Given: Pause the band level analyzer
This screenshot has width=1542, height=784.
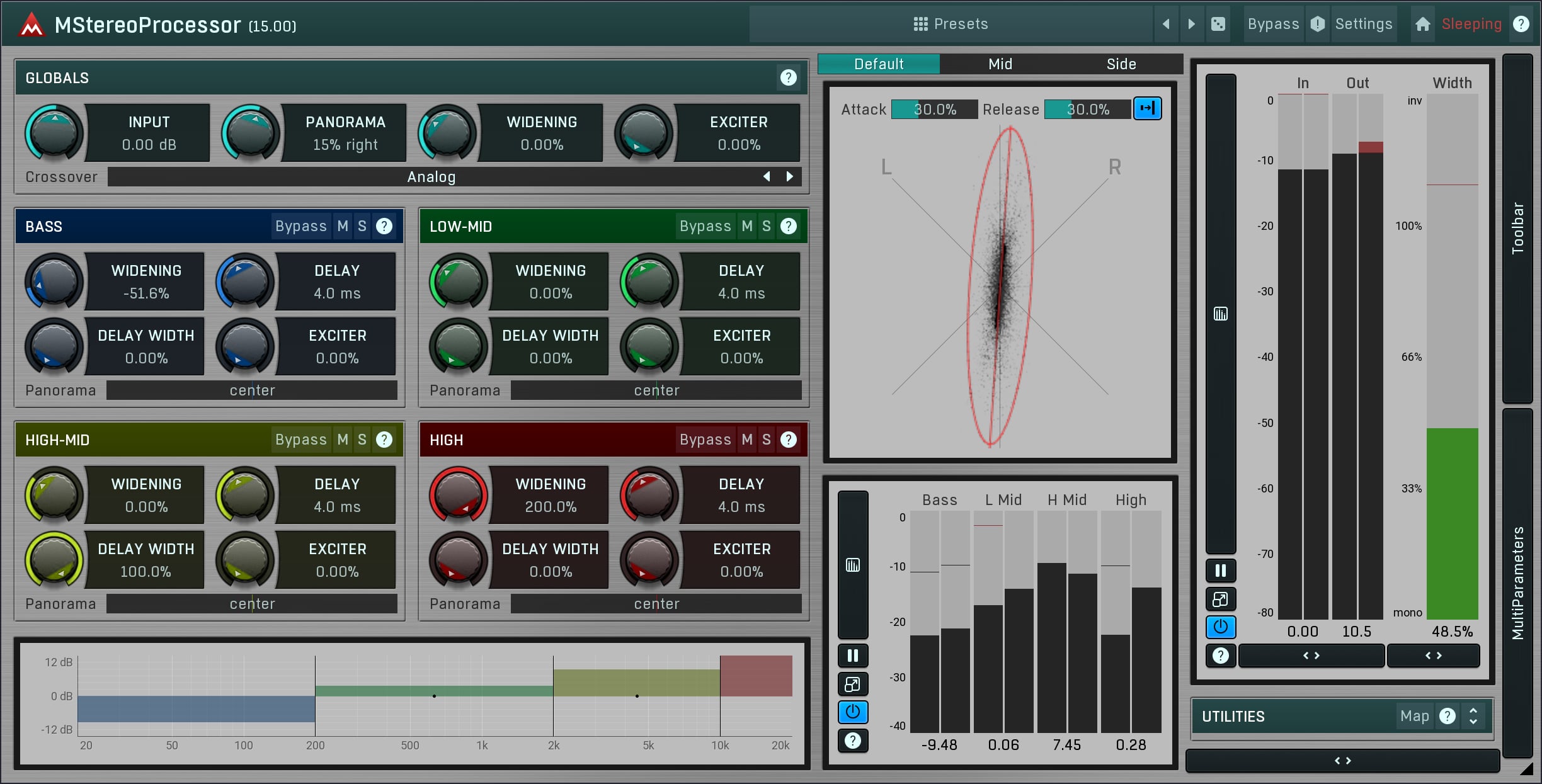Looking at the screenshot, I should pos(853,656).
